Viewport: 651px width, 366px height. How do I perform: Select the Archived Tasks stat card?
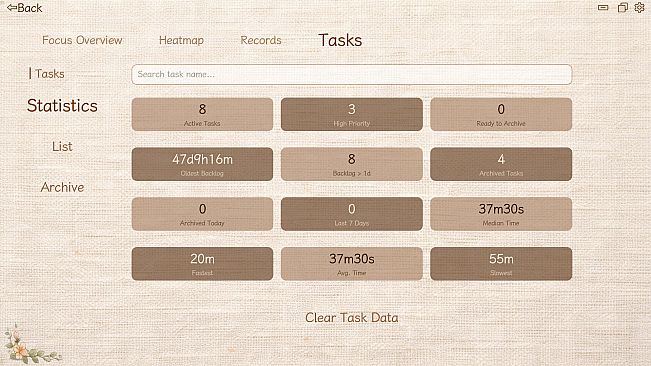tap(501, 164)
